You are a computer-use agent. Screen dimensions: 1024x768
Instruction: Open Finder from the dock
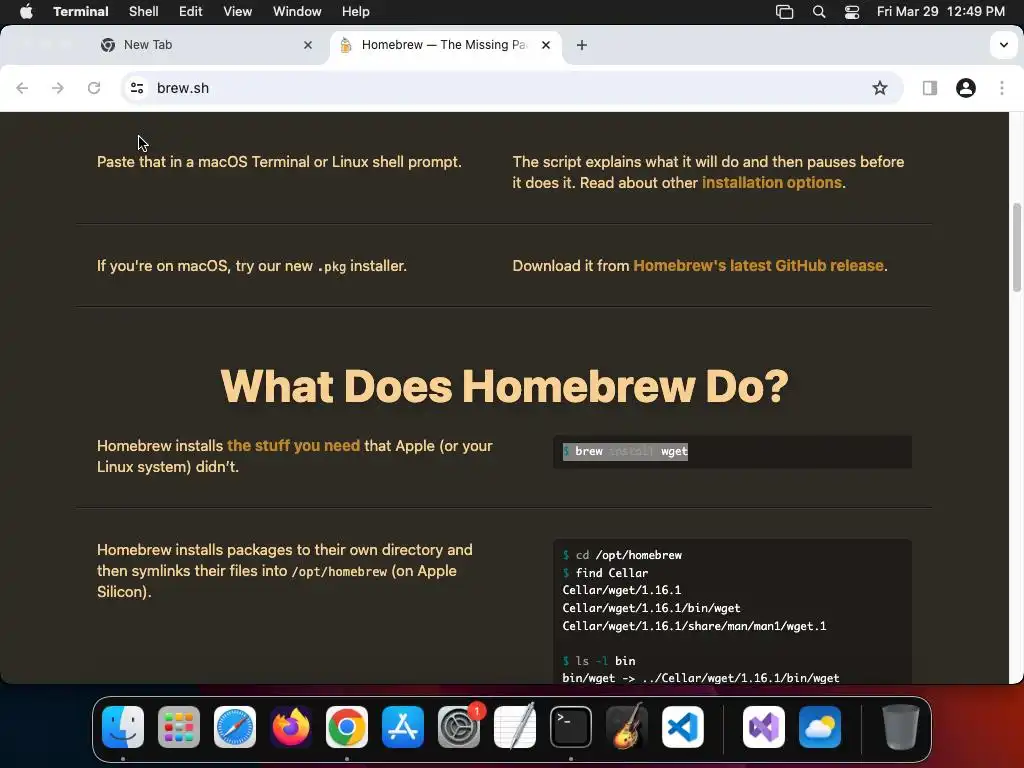coord(123,727)
